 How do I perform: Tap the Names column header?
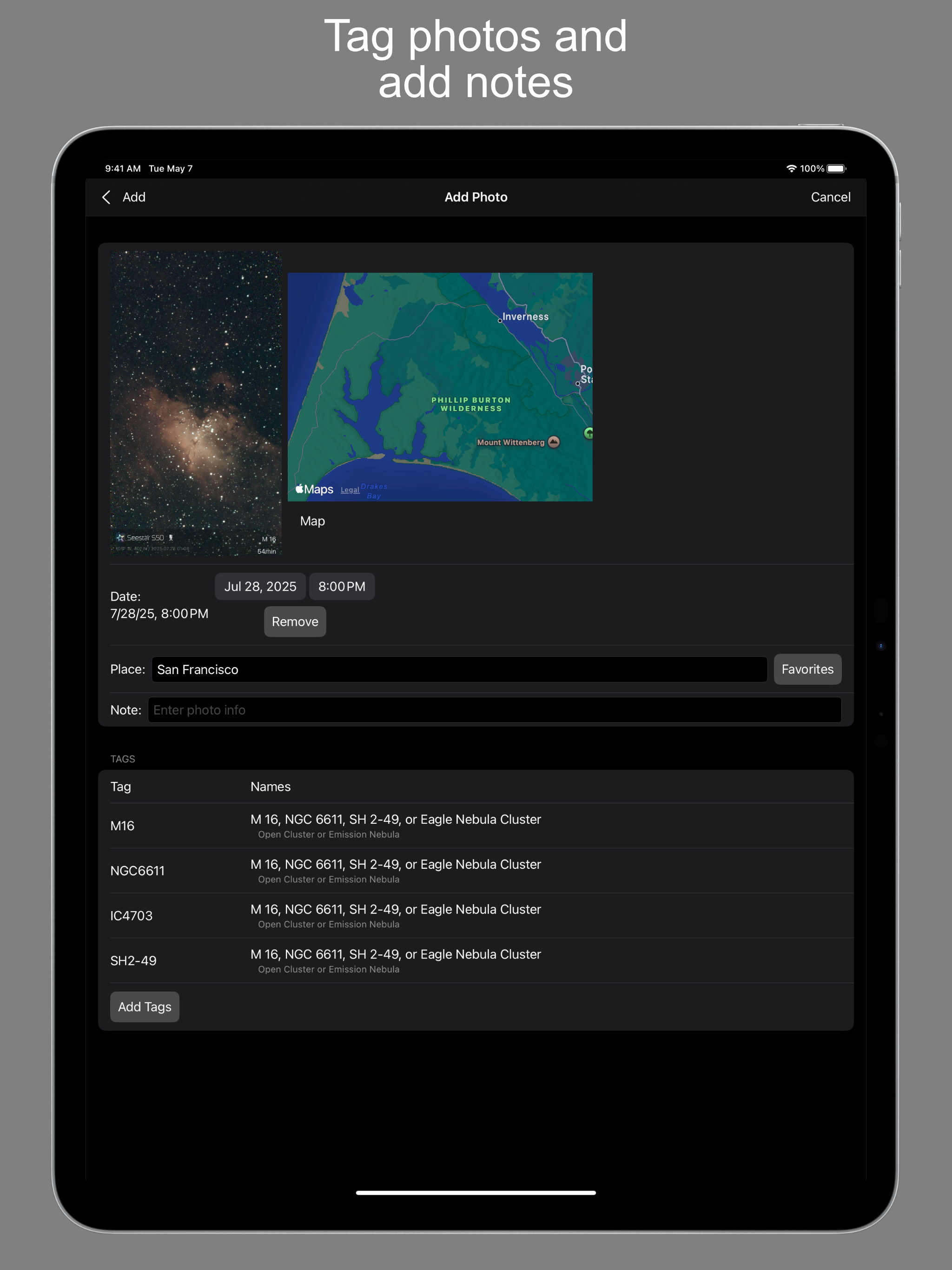coord(271,787)
